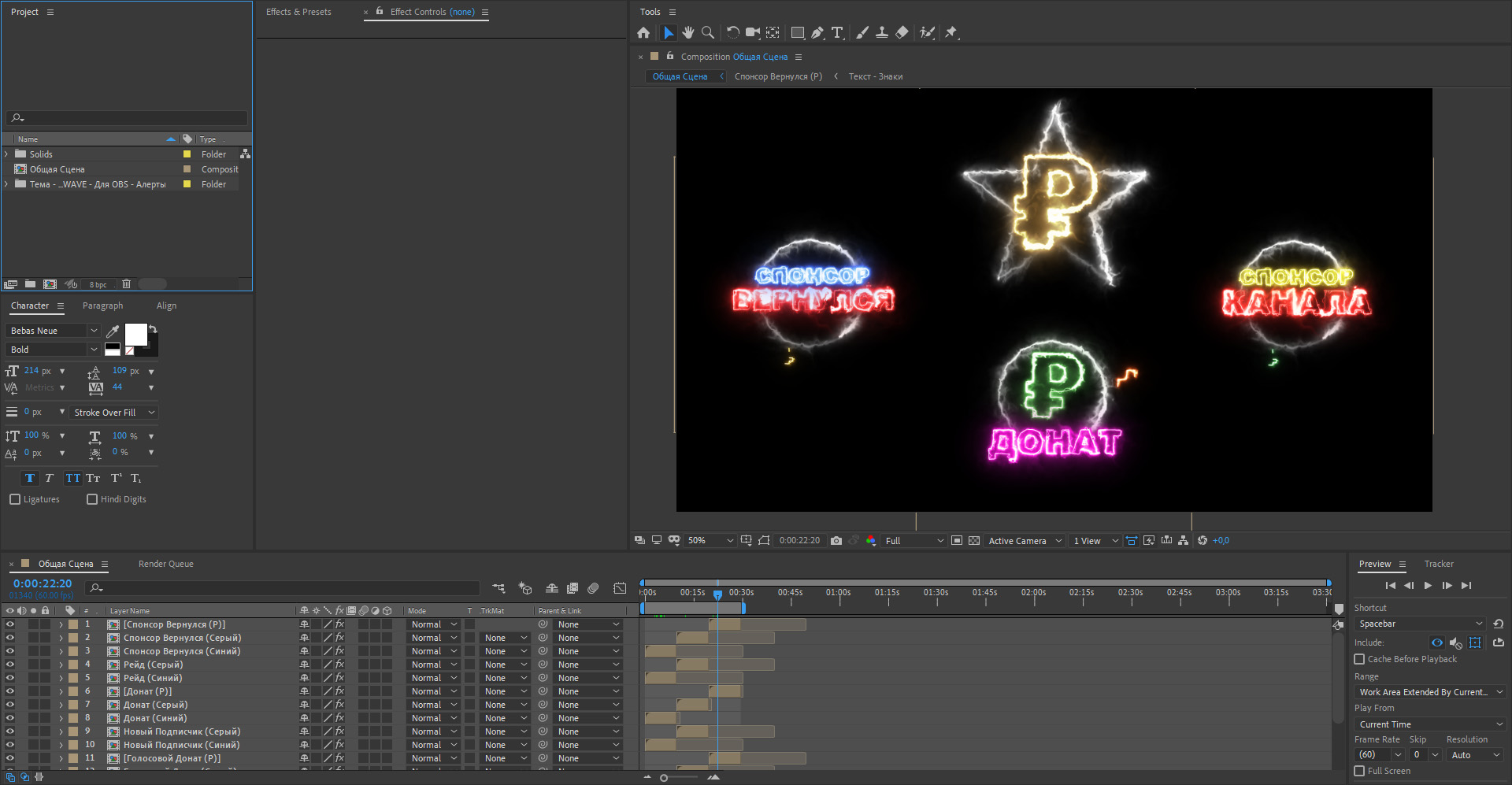Open the Stroke Over Fill dropdown

[114, 413]
